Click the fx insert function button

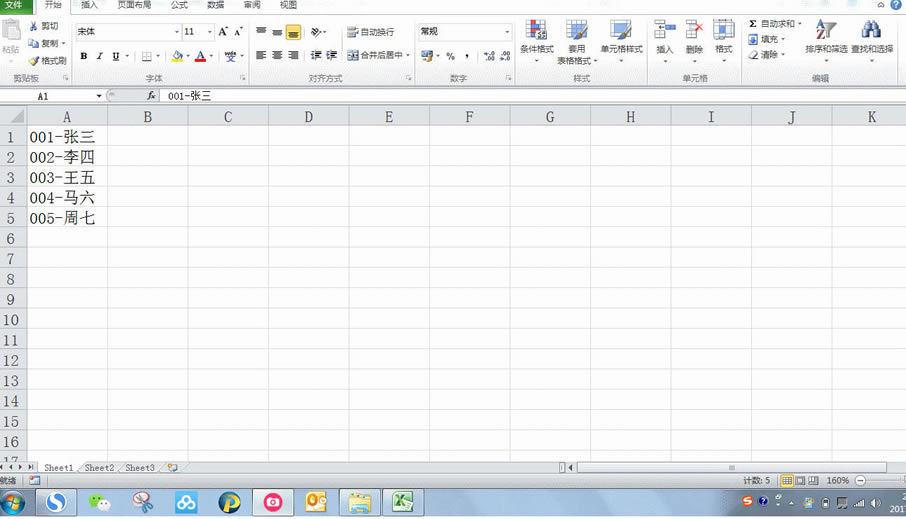click(x=151, y=96)
